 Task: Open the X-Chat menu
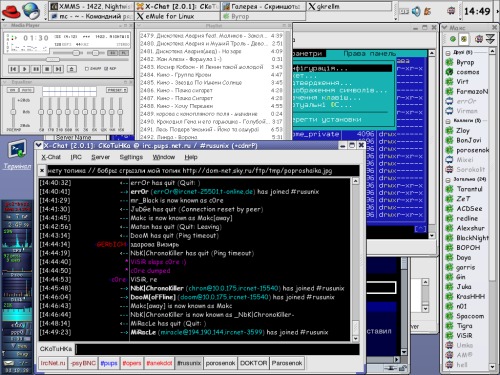click(x=51, y=157)
